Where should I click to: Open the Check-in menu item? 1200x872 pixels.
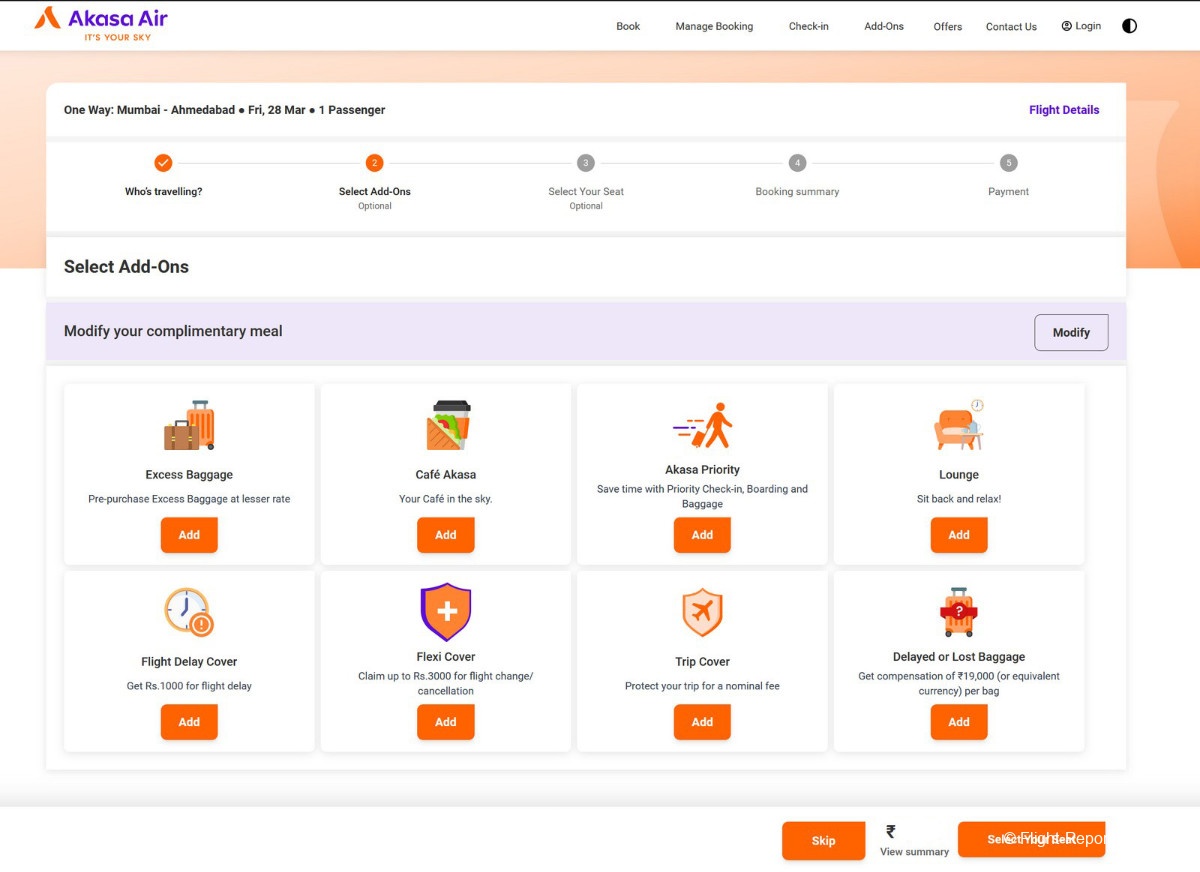pos(808,26)
